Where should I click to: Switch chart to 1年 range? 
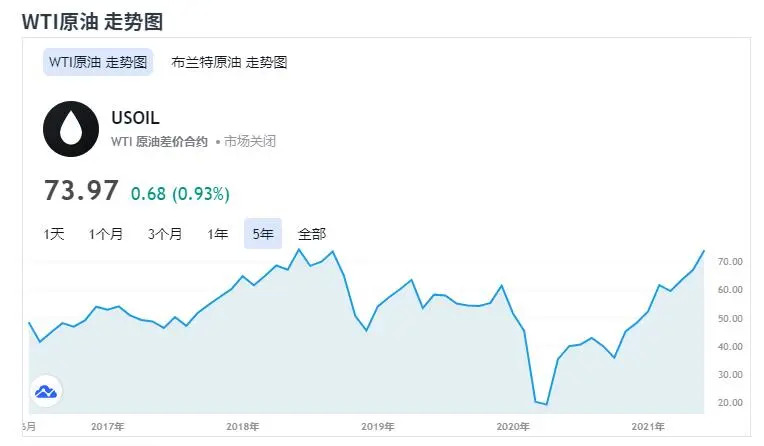(218, 234)
